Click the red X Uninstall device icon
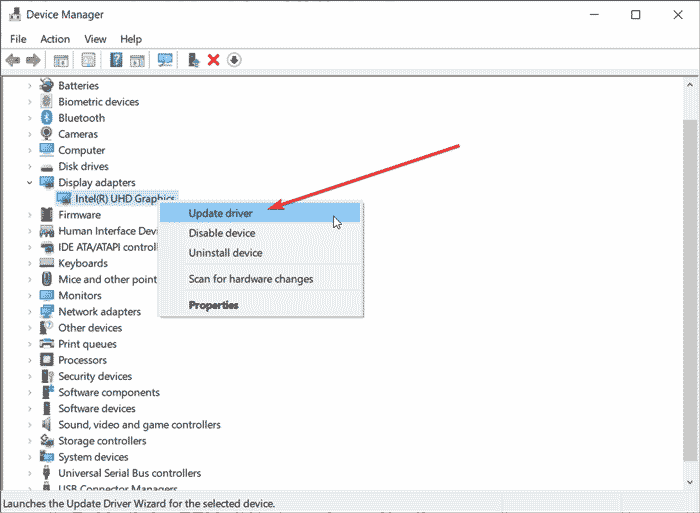Screen dimensions: 700x513 213,60
